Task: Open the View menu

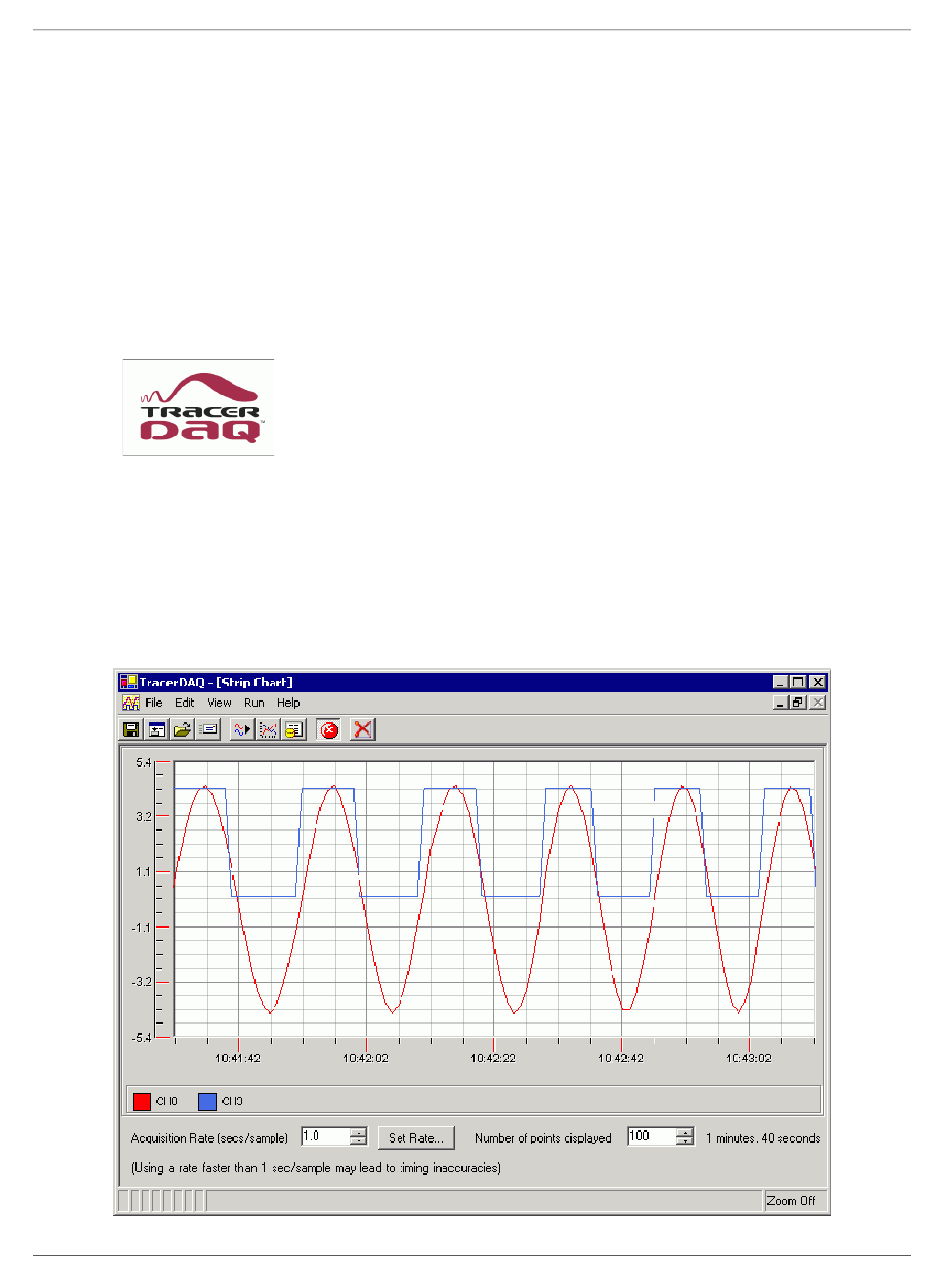Action: (219, 703)
